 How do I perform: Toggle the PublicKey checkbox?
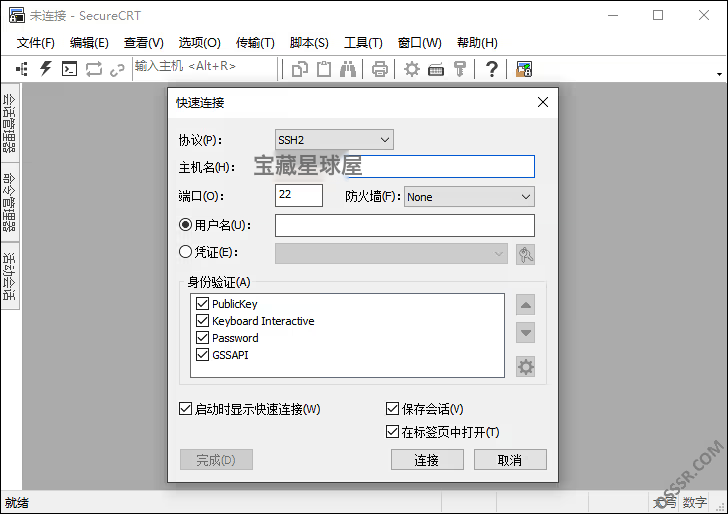coord(202,304)
